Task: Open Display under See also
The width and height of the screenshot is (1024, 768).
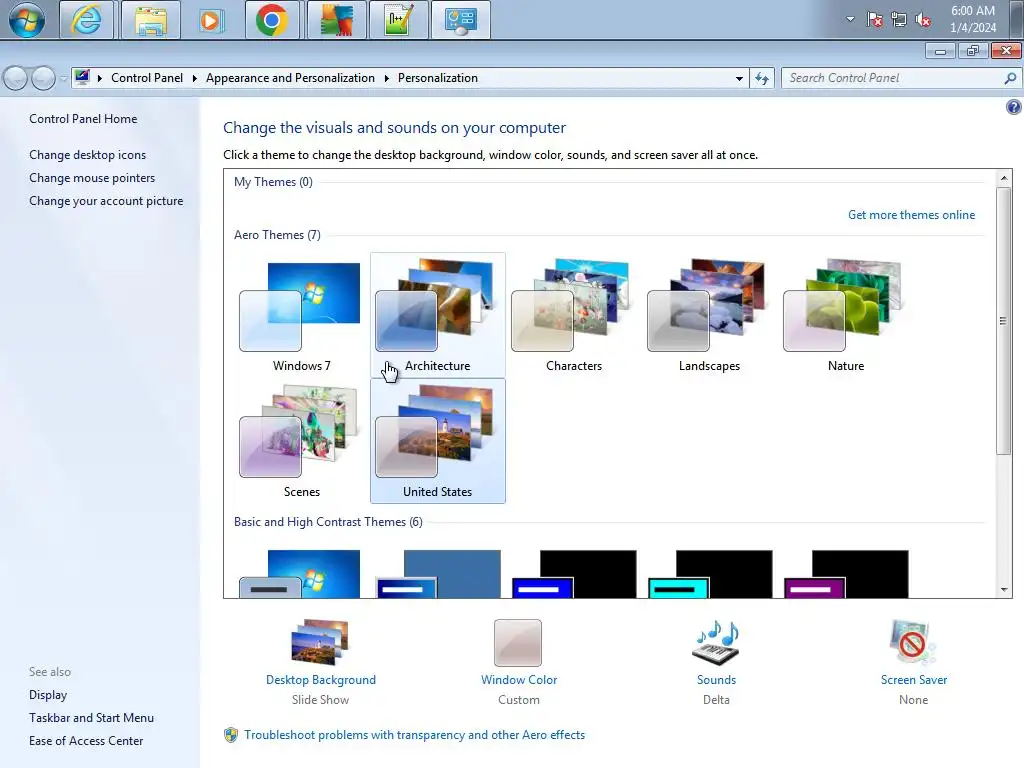Action: [48, 695]
